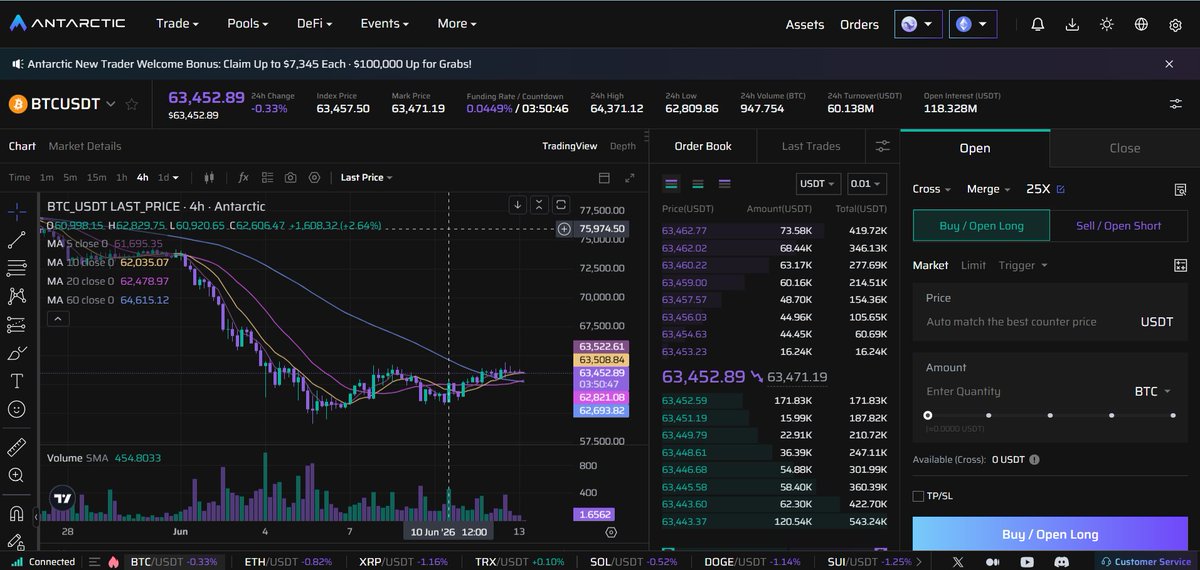Show only sell orders in order book
This screenshot has width=1200, height=570.
724,184
